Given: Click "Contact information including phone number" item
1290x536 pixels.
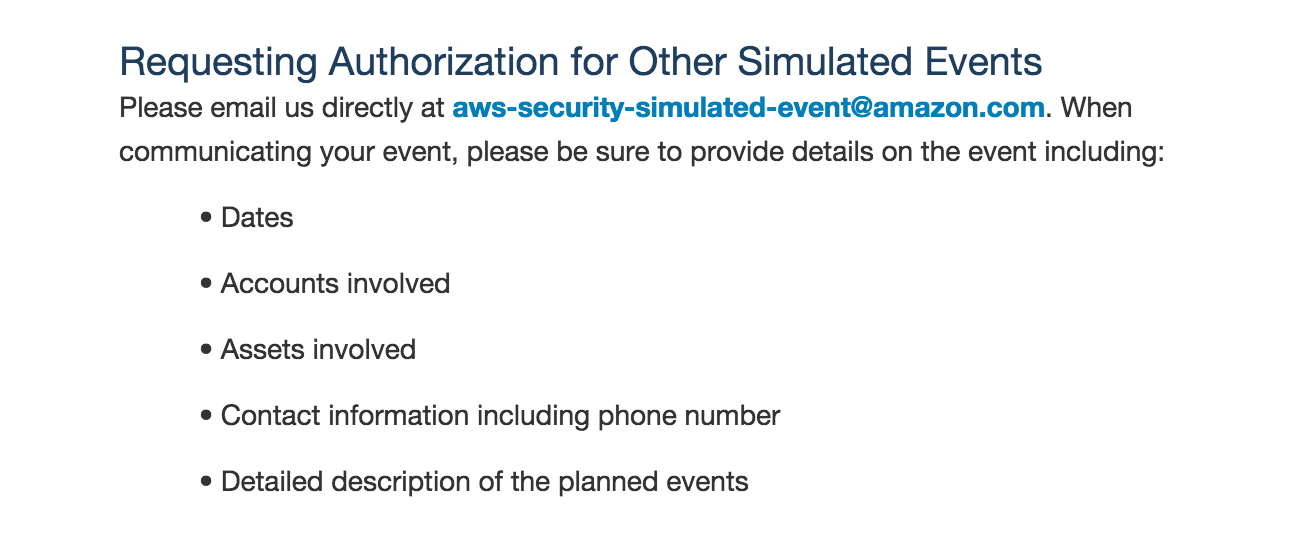Looking at the screenshot, I should coord(500,416).
